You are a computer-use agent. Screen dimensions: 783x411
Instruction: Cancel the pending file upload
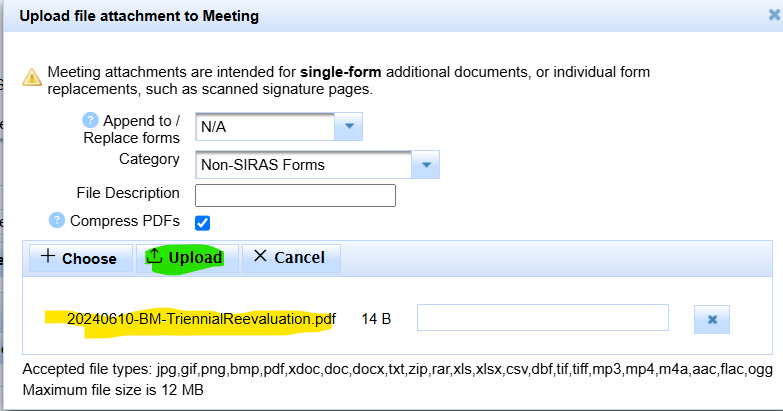(x=291, y=258)
